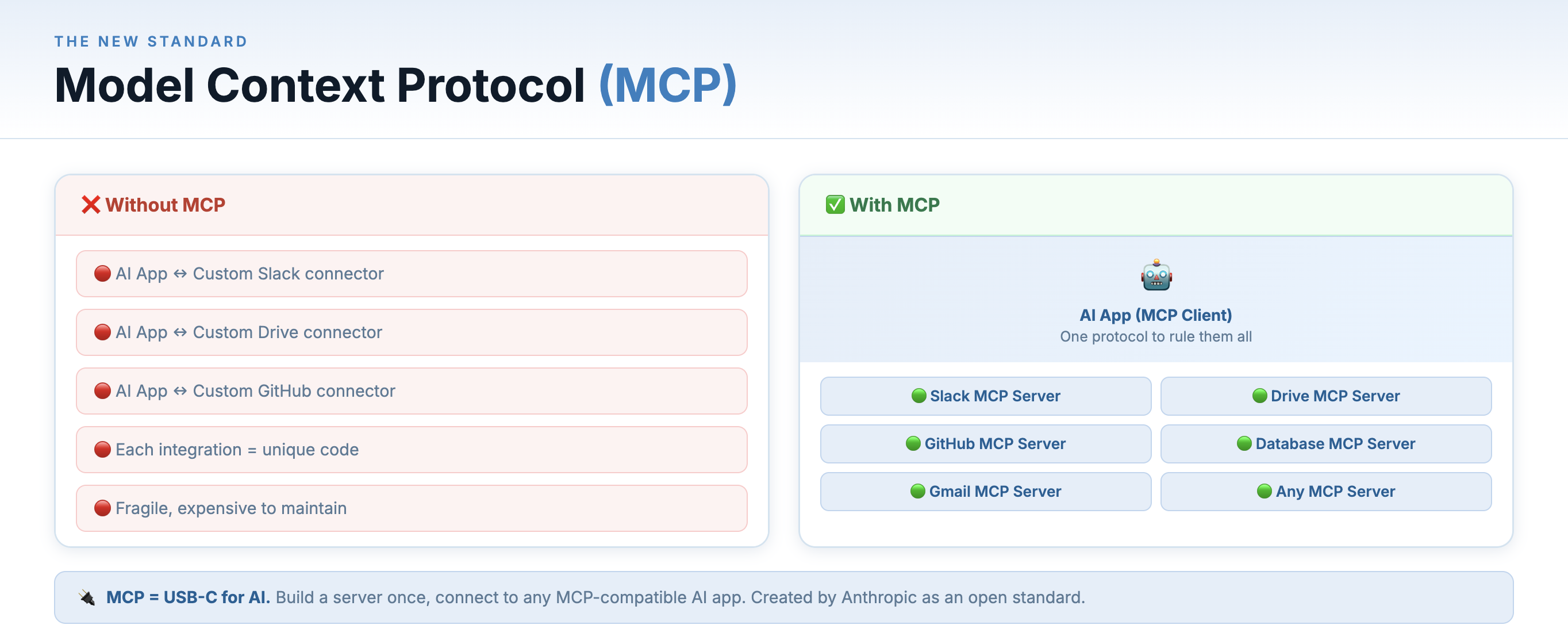Screen dimensions: 1568x644
Task: Click the green status dot on Gmail MCP Server
Action: tap(918, 491)
